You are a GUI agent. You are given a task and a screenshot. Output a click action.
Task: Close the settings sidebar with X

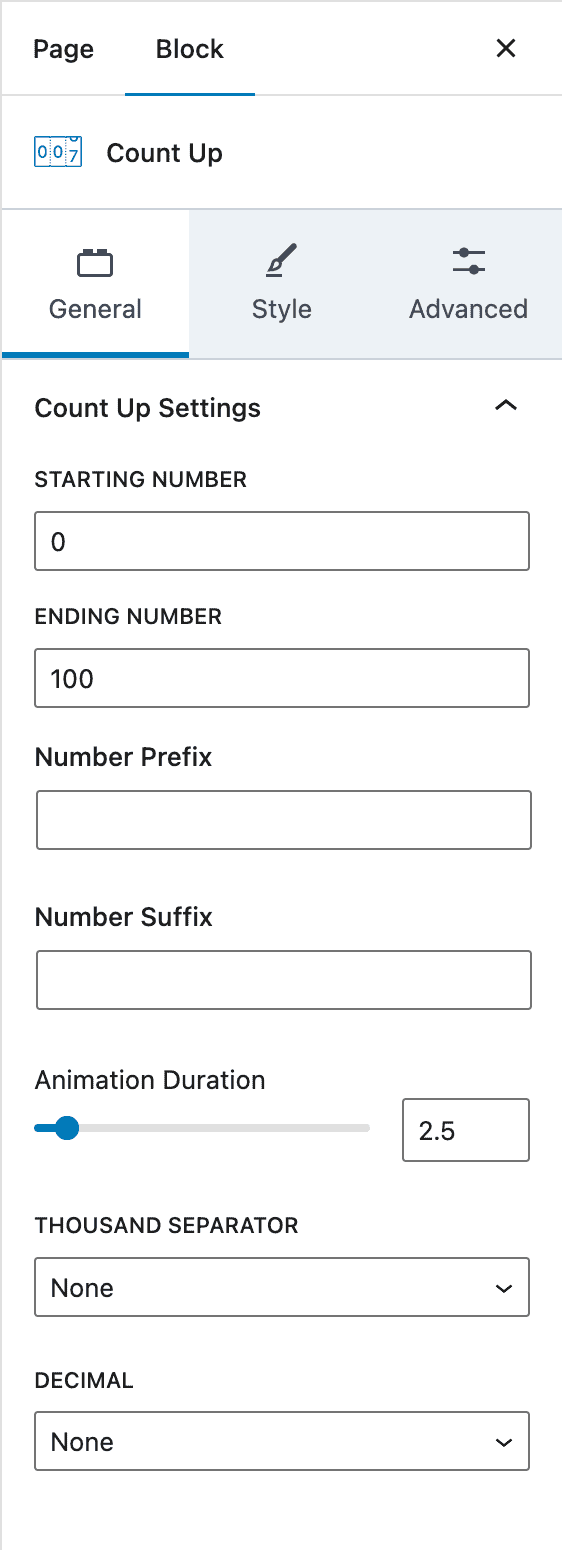[x=506, y=48]
